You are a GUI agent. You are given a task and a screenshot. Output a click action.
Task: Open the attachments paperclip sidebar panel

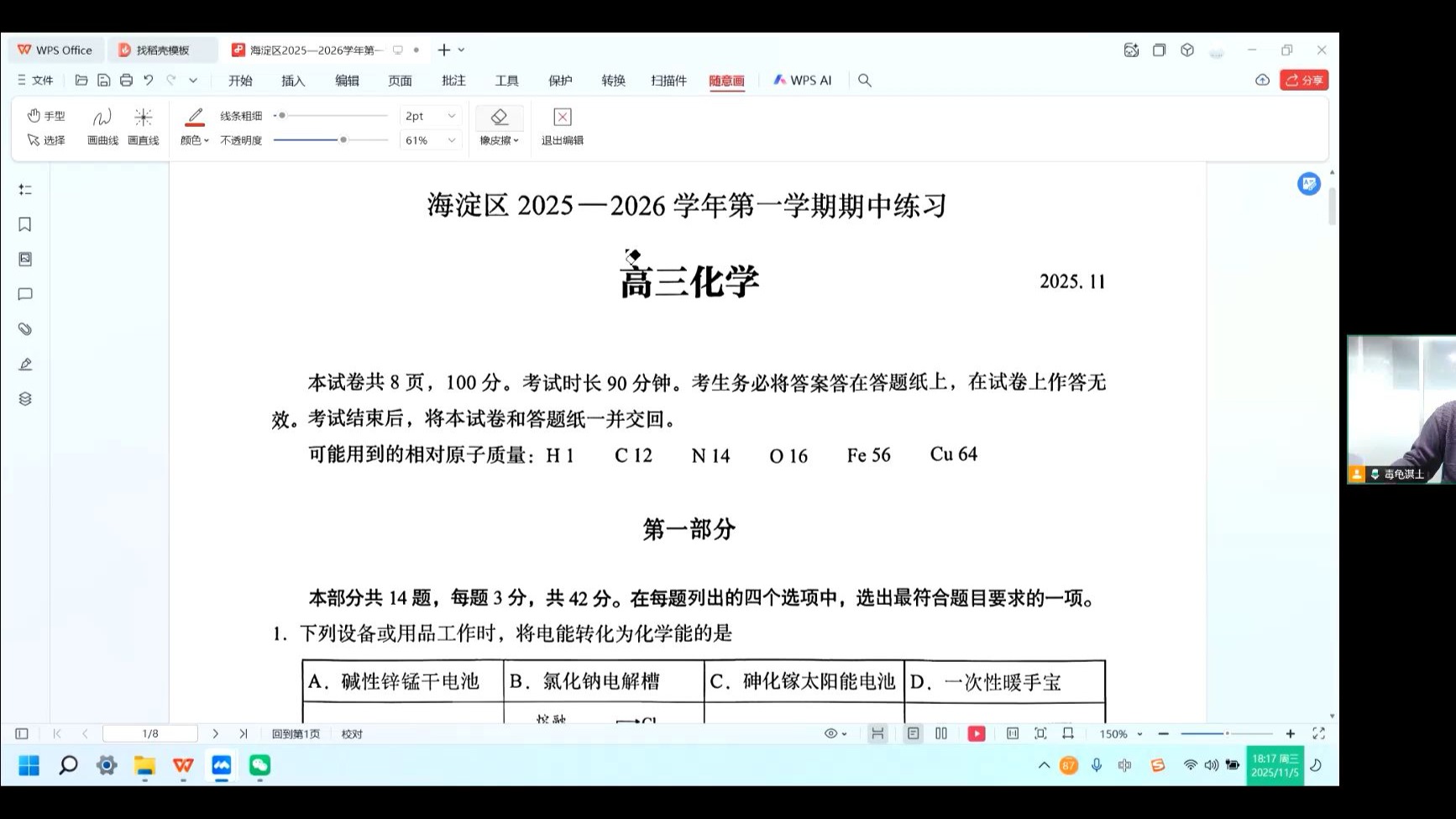click(25, 329)
